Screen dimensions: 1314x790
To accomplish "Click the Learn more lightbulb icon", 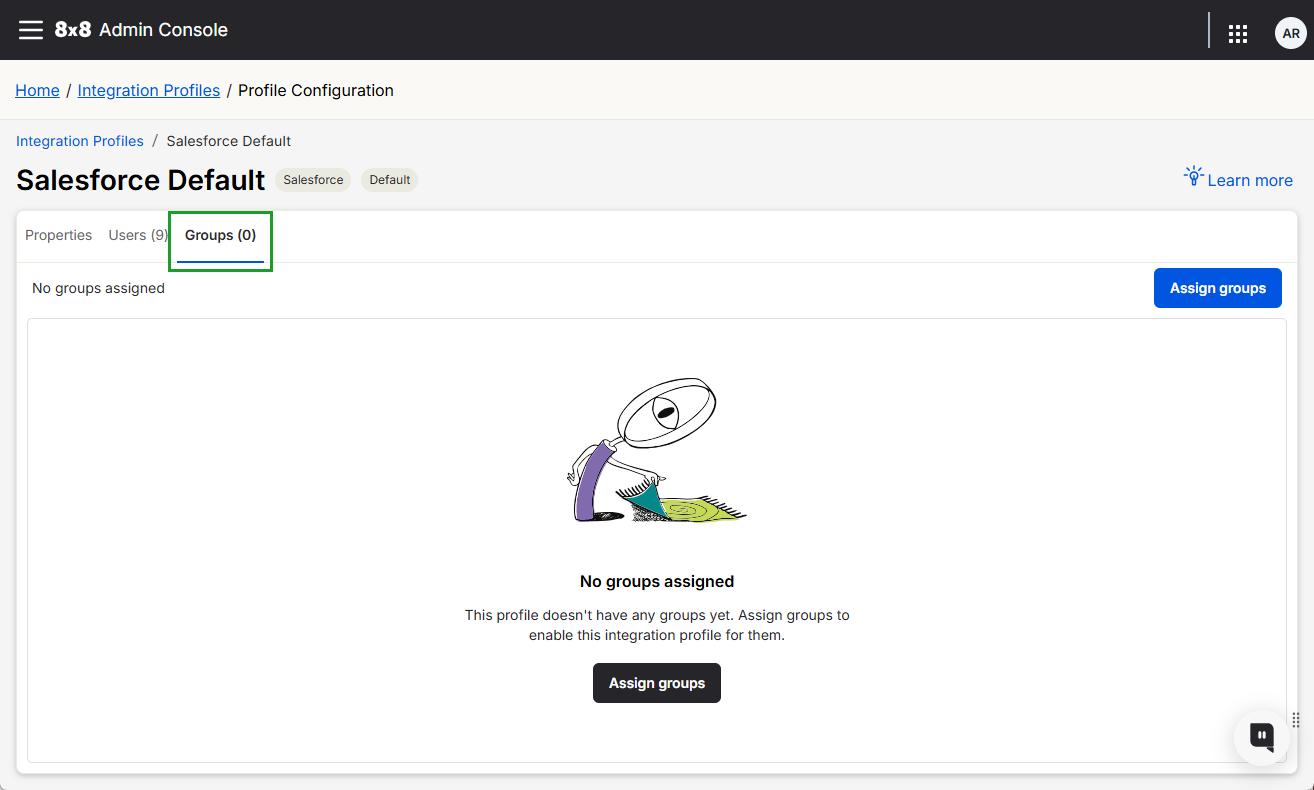I will pos(1193,177).
